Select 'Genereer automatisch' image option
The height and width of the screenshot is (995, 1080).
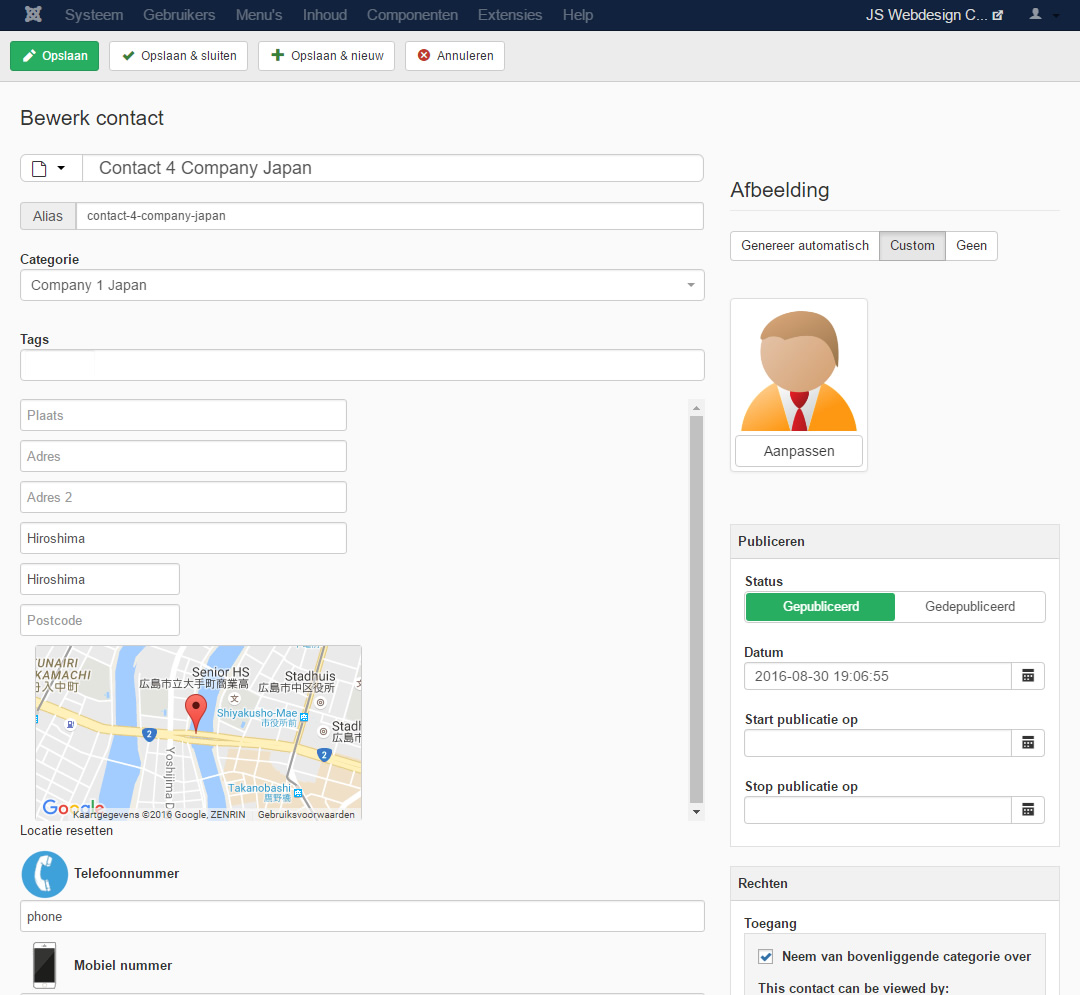point(804,246)
